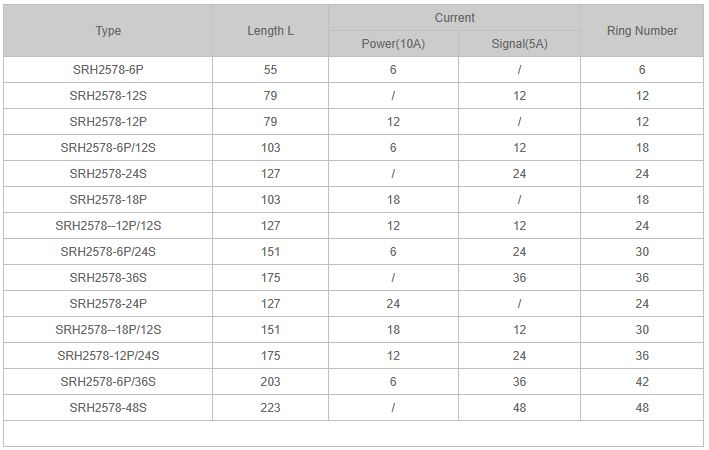Click the Signal(5A) sub-header
709x450 pixels.
pyautogui.click(x=519, y=44)
